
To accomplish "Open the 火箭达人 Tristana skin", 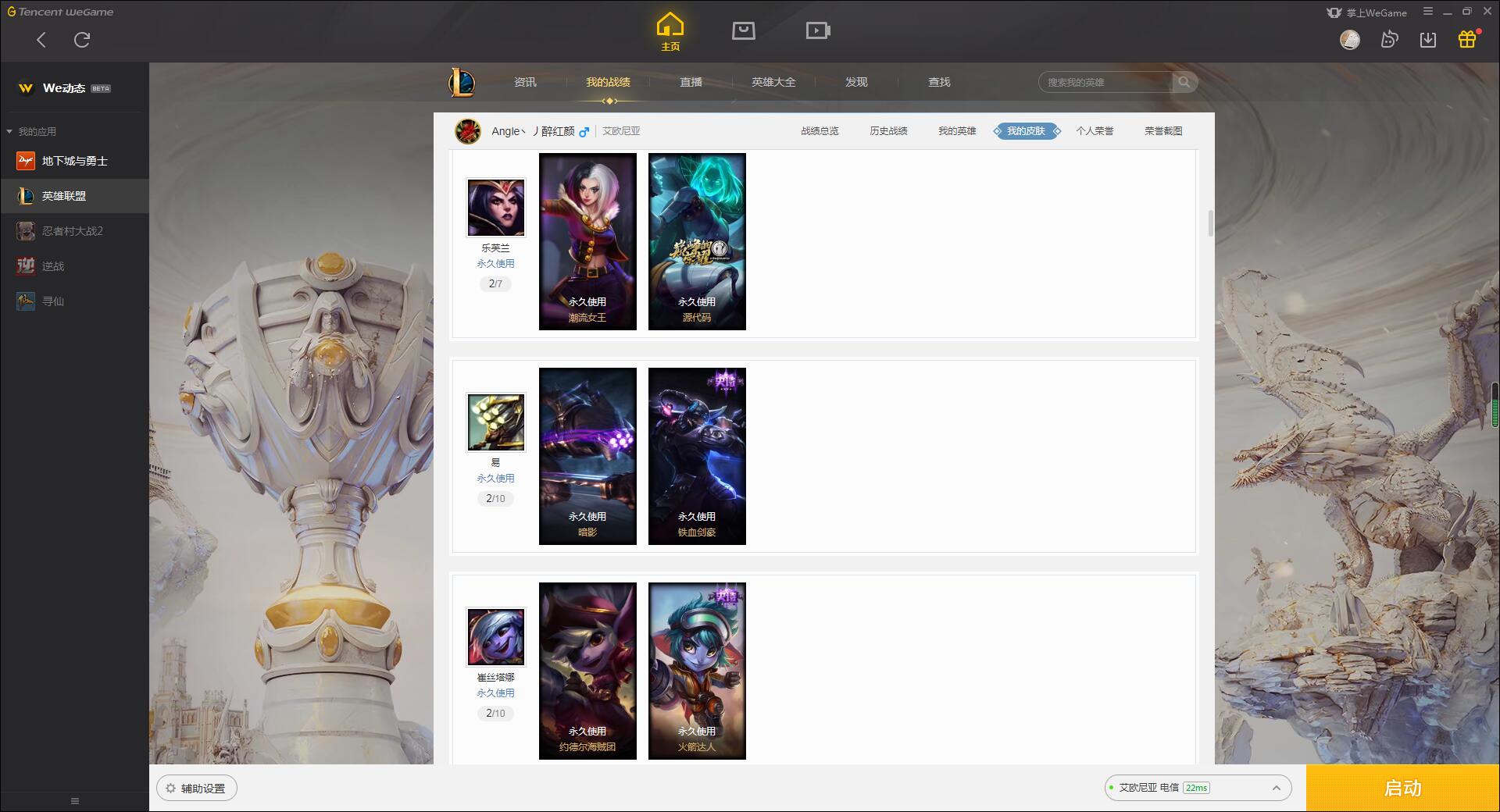I will tap(697, 671).
